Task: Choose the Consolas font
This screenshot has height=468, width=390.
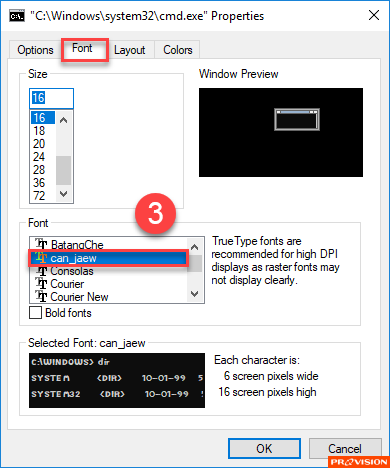Action: coord(108,271)
